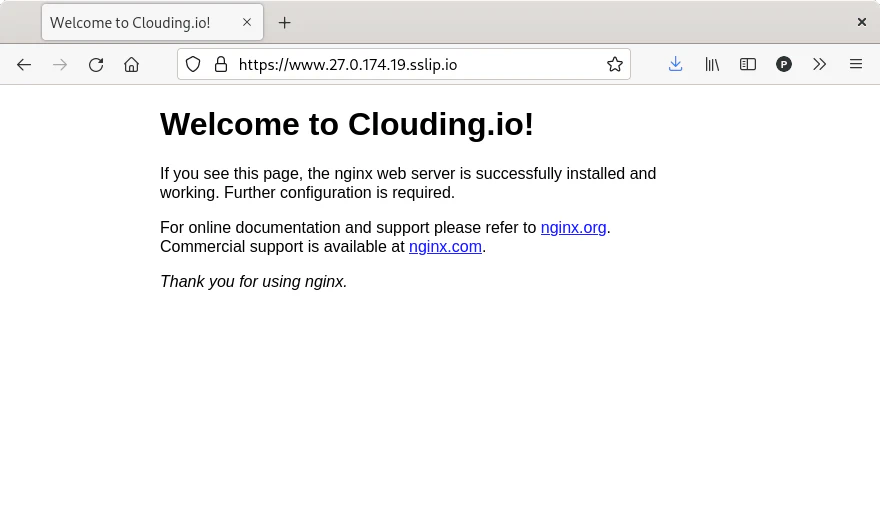Show site security info via padlock
This screenshot has width=880, height=517.
(x=220, y=64)
